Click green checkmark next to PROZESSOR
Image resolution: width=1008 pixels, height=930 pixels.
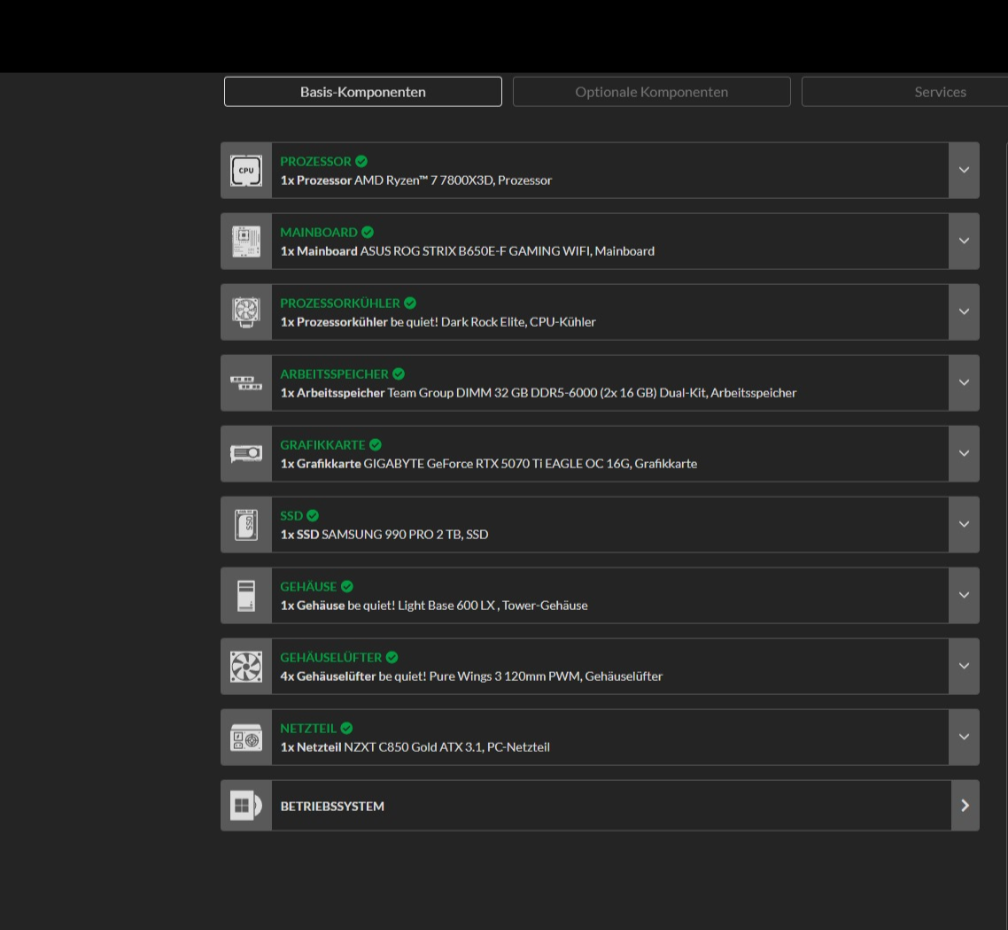361,161
